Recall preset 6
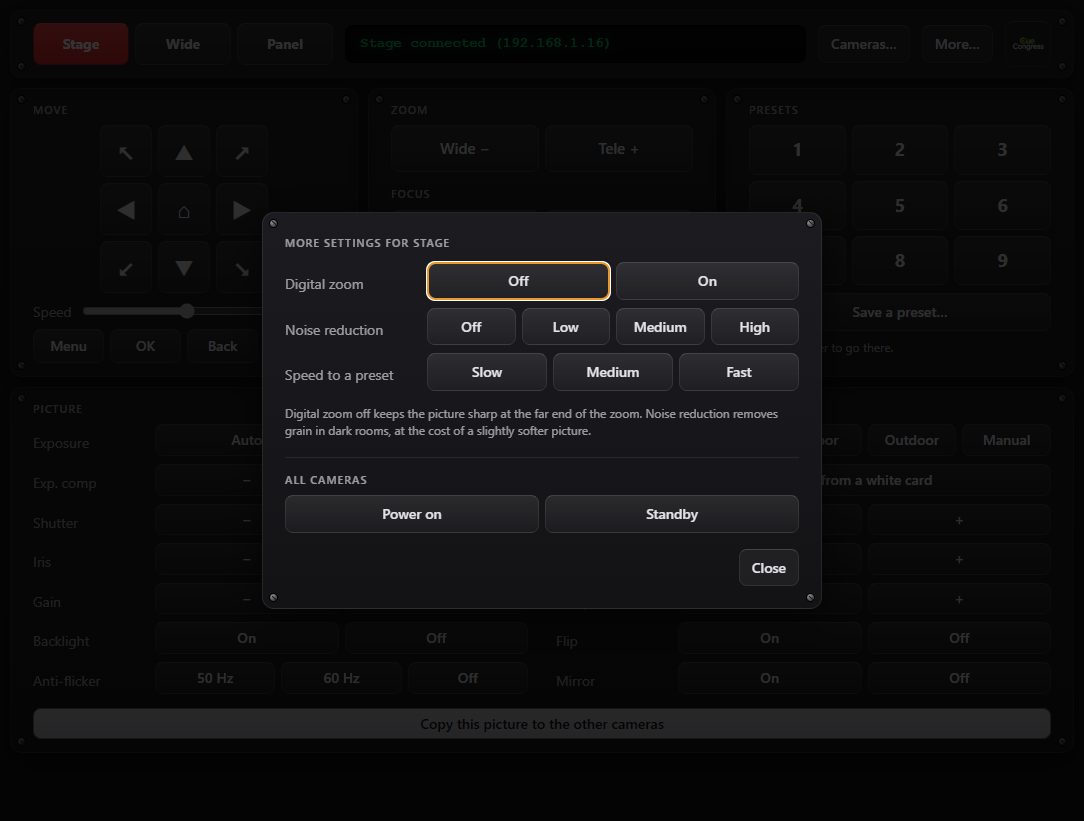The image size is (1084, 821). point(1002,205)
